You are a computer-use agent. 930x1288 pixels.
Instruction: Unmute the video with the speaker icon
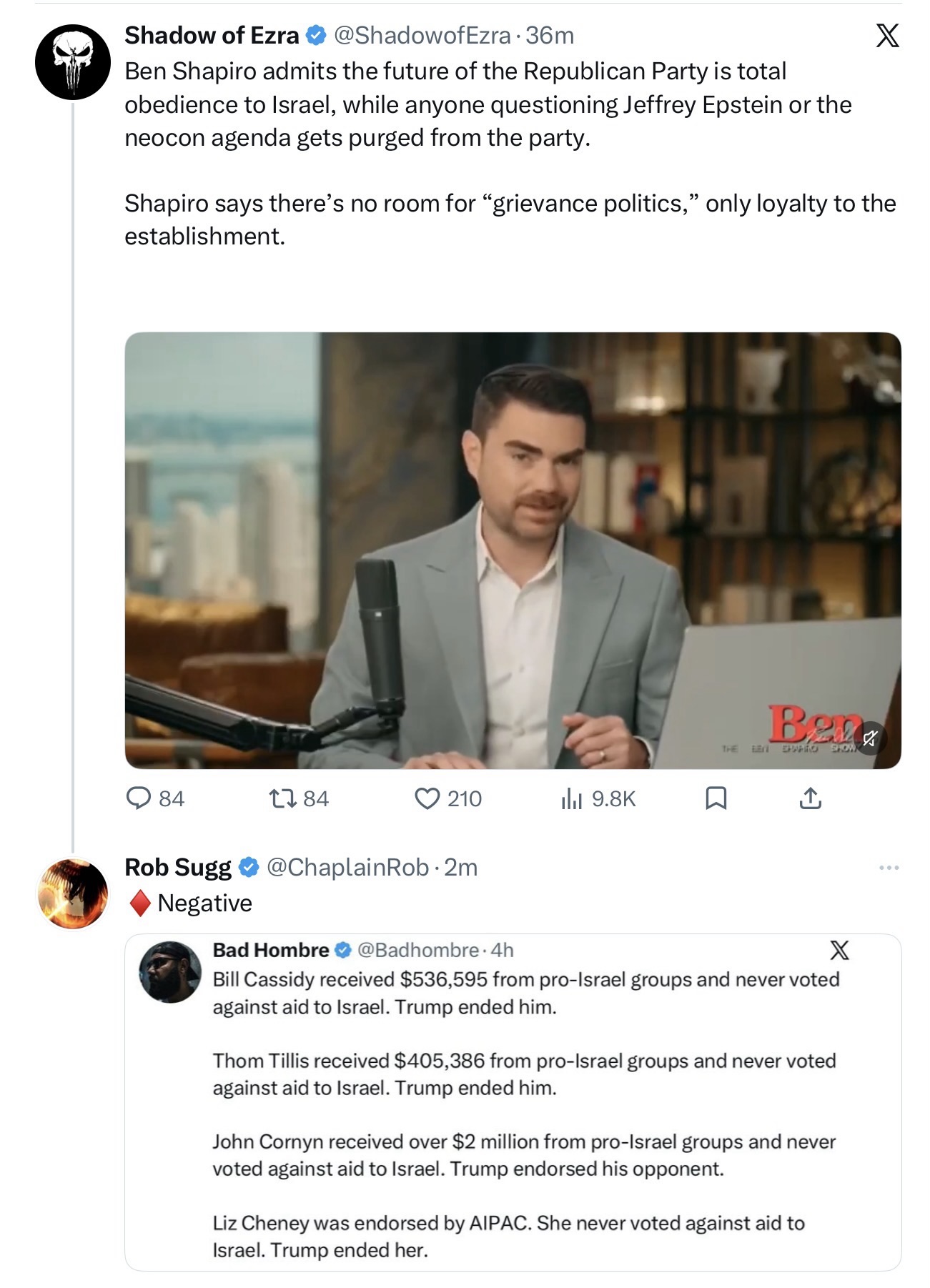869,738
